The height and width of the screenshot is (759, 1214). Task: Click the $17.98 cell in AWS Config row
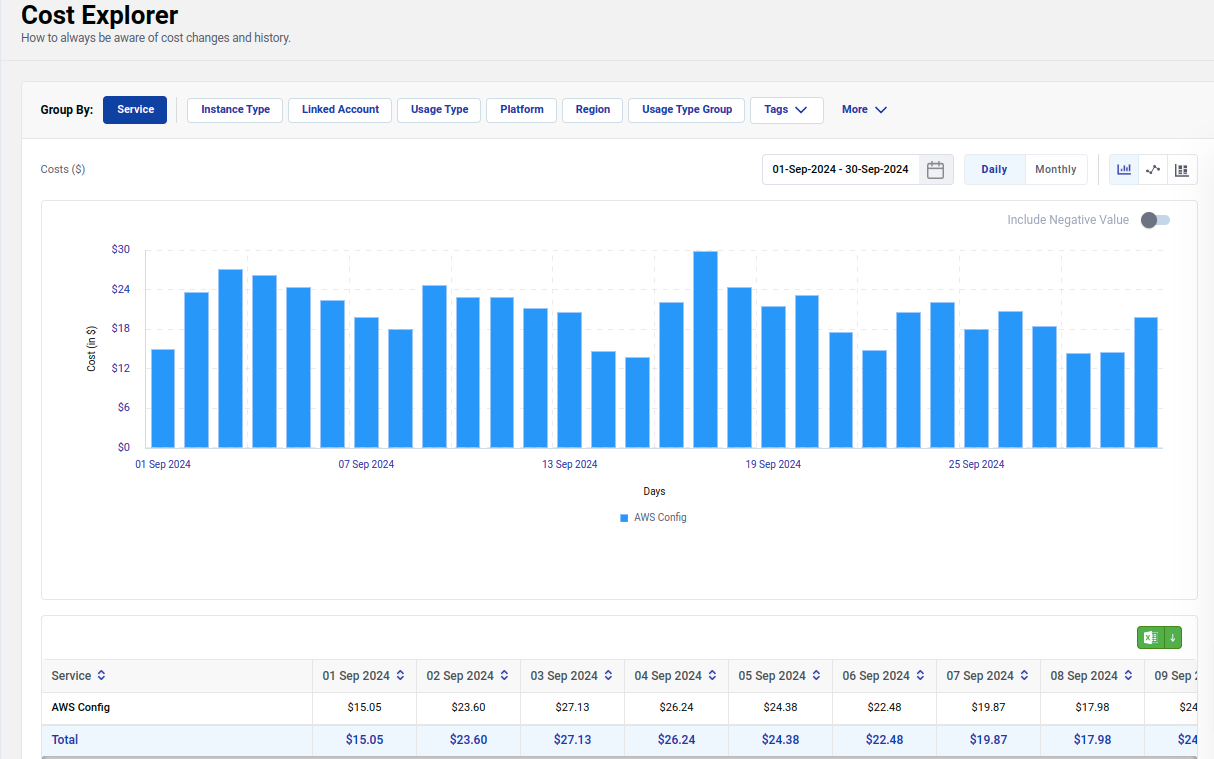click(1092, 708)
